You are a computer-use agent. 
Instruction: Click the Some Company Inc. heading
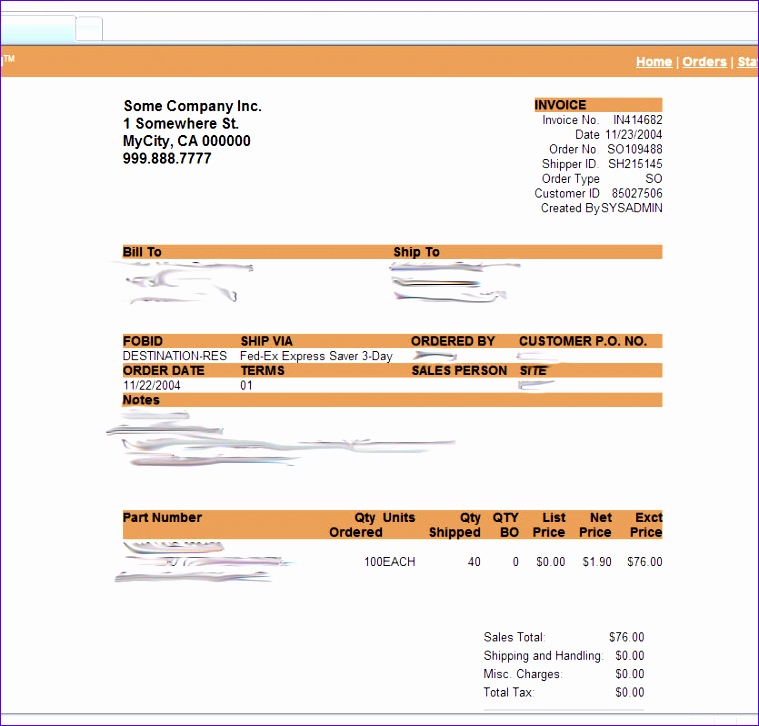click(x=192, y=106)
